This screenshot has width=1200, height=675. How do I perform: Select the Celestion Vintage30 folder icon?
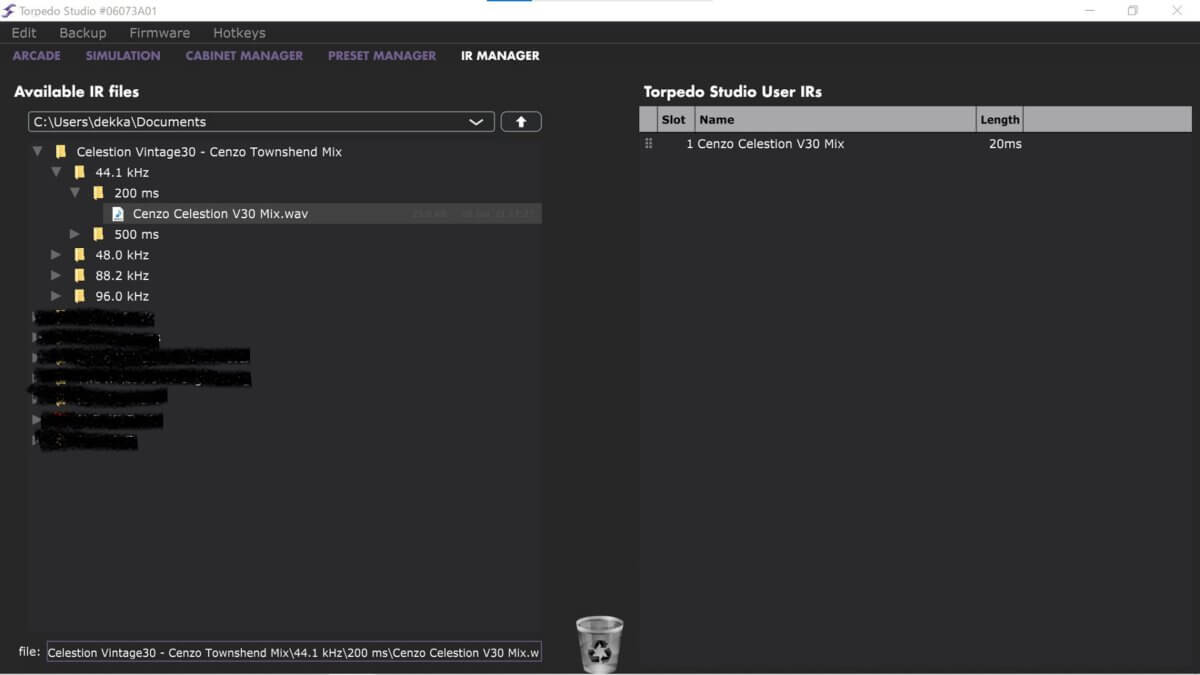pyautogui.click(x=61, y=152)
